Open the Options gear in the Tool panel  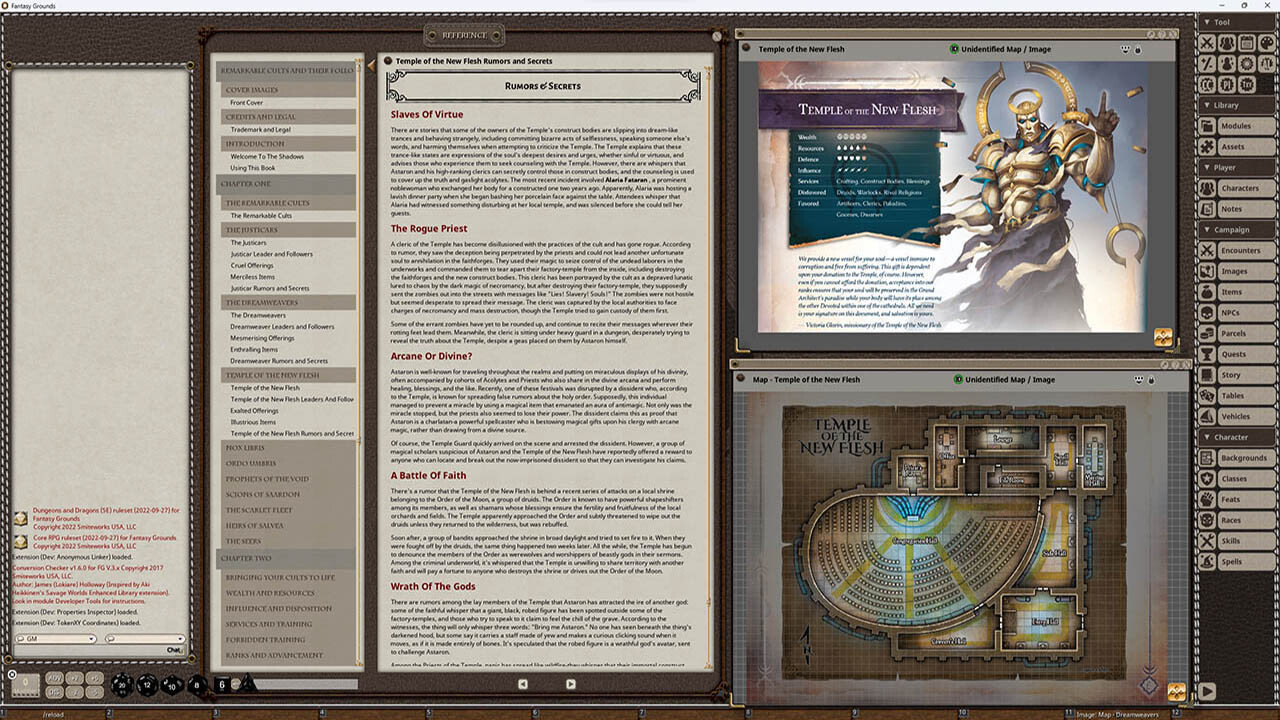pyautogui.click(x=1246, y=63)
